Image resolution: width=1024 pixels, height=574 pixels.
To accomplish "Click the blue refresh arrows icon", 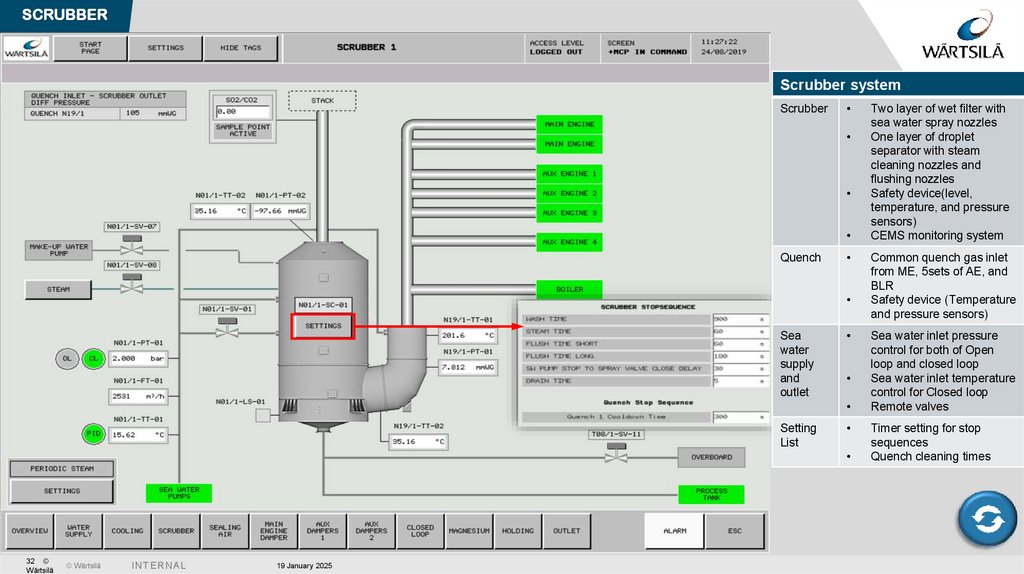I will coord(987,518).
